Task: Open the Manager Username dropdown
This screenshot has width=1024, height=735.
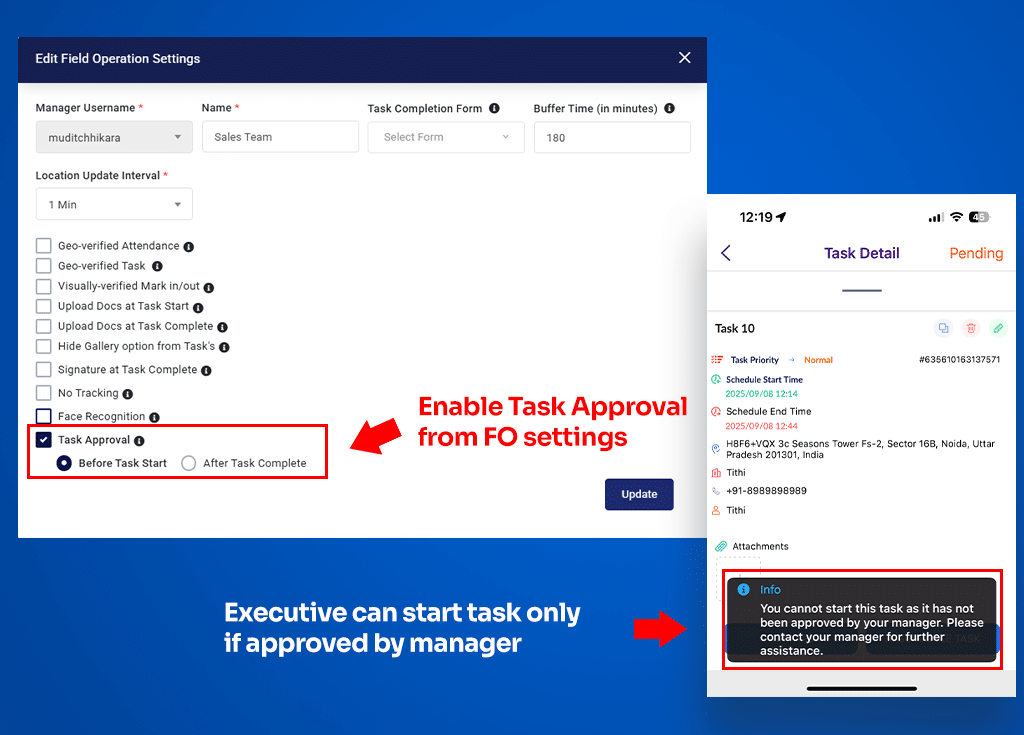Action: coord(114,137)
